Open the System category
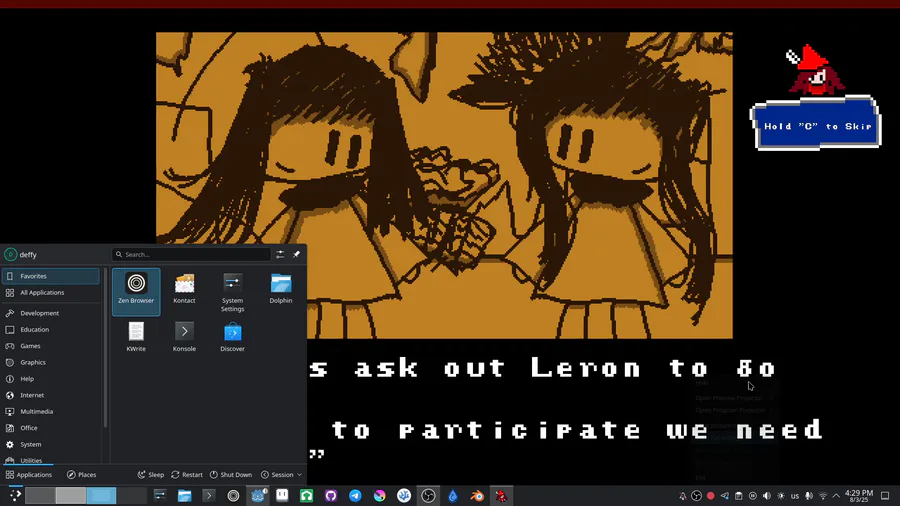Image resolution: width=900 pixels, height=506 pixels. 51,444
